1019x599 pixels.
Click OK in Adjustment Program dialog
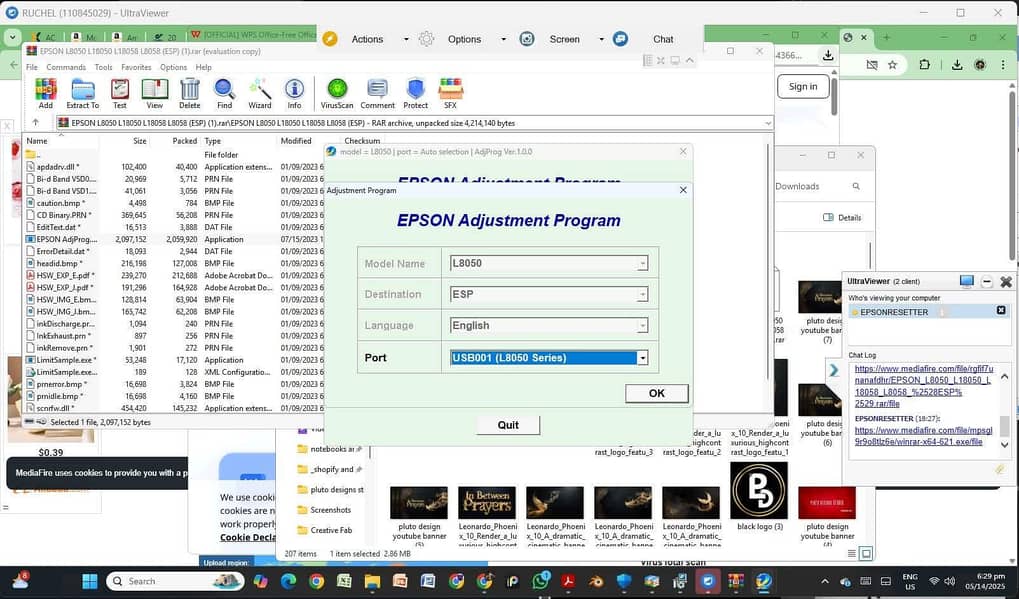[656, 393]
